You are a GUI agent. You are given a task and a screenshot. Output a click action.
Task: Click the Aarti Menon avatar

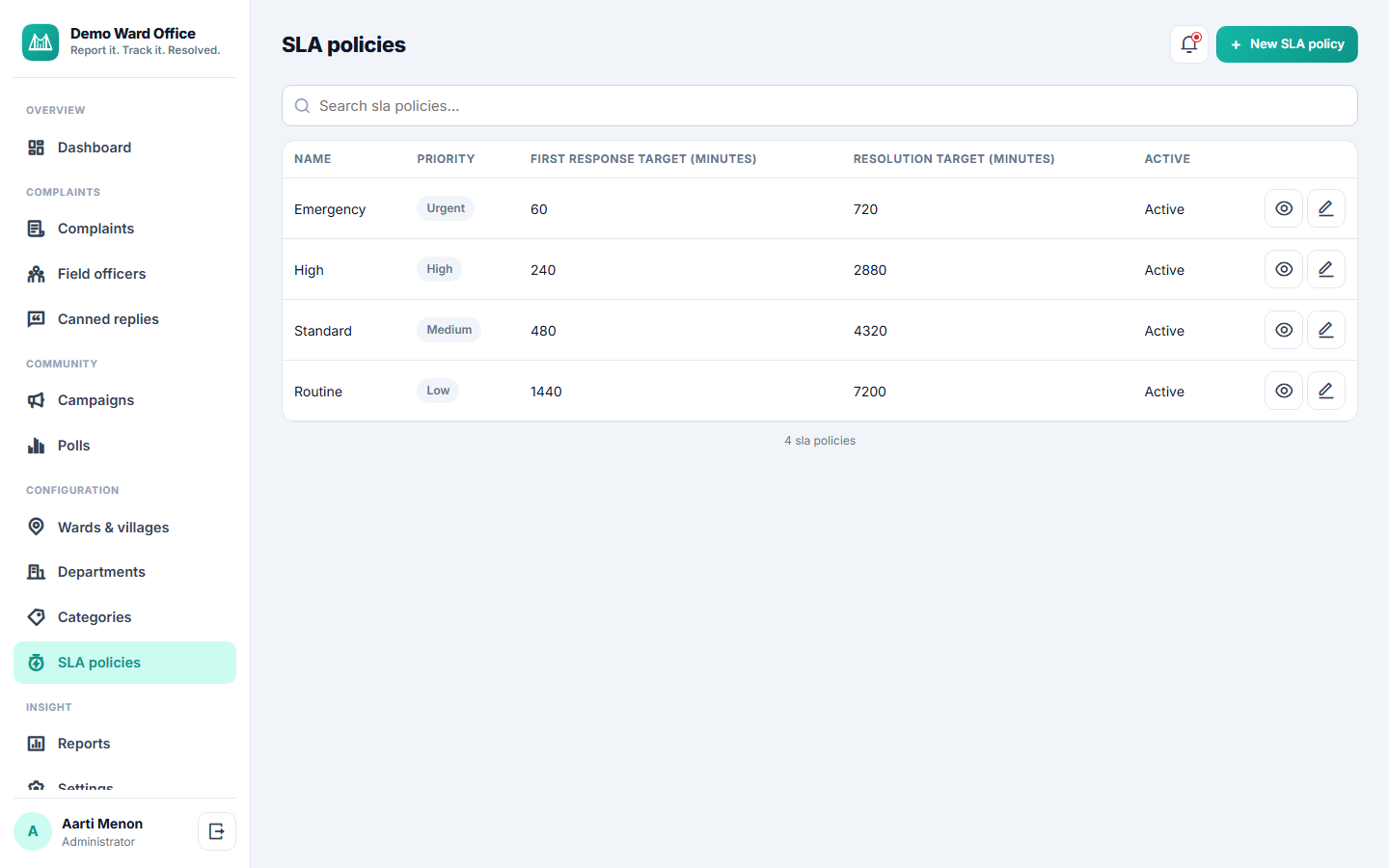pos(33,831)
